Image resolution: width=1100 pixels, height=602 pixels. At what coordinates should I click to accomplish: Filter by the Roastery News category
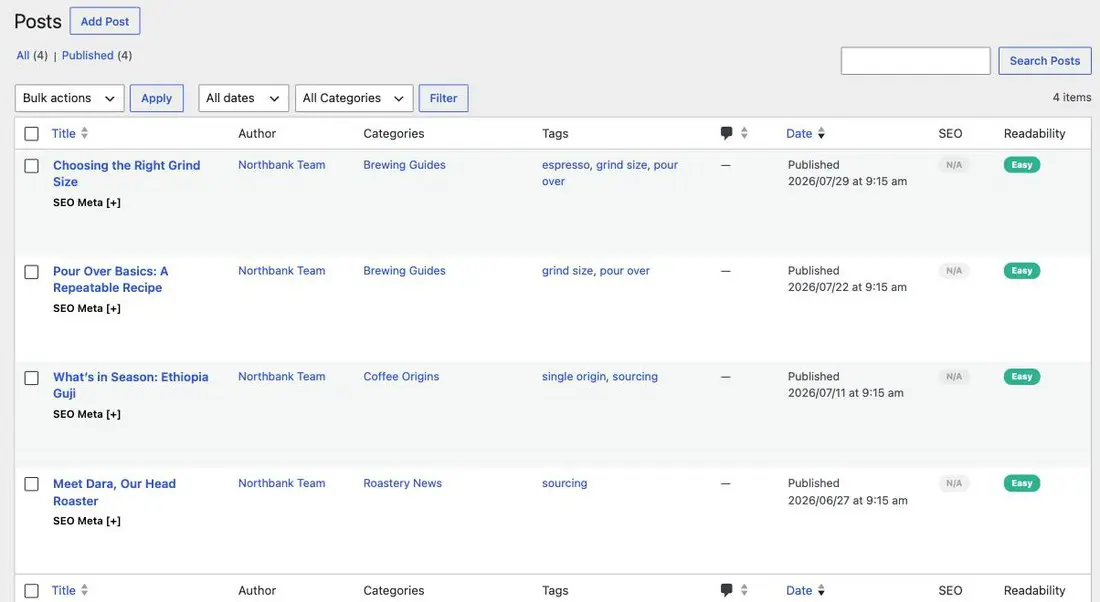pos(403,483)
